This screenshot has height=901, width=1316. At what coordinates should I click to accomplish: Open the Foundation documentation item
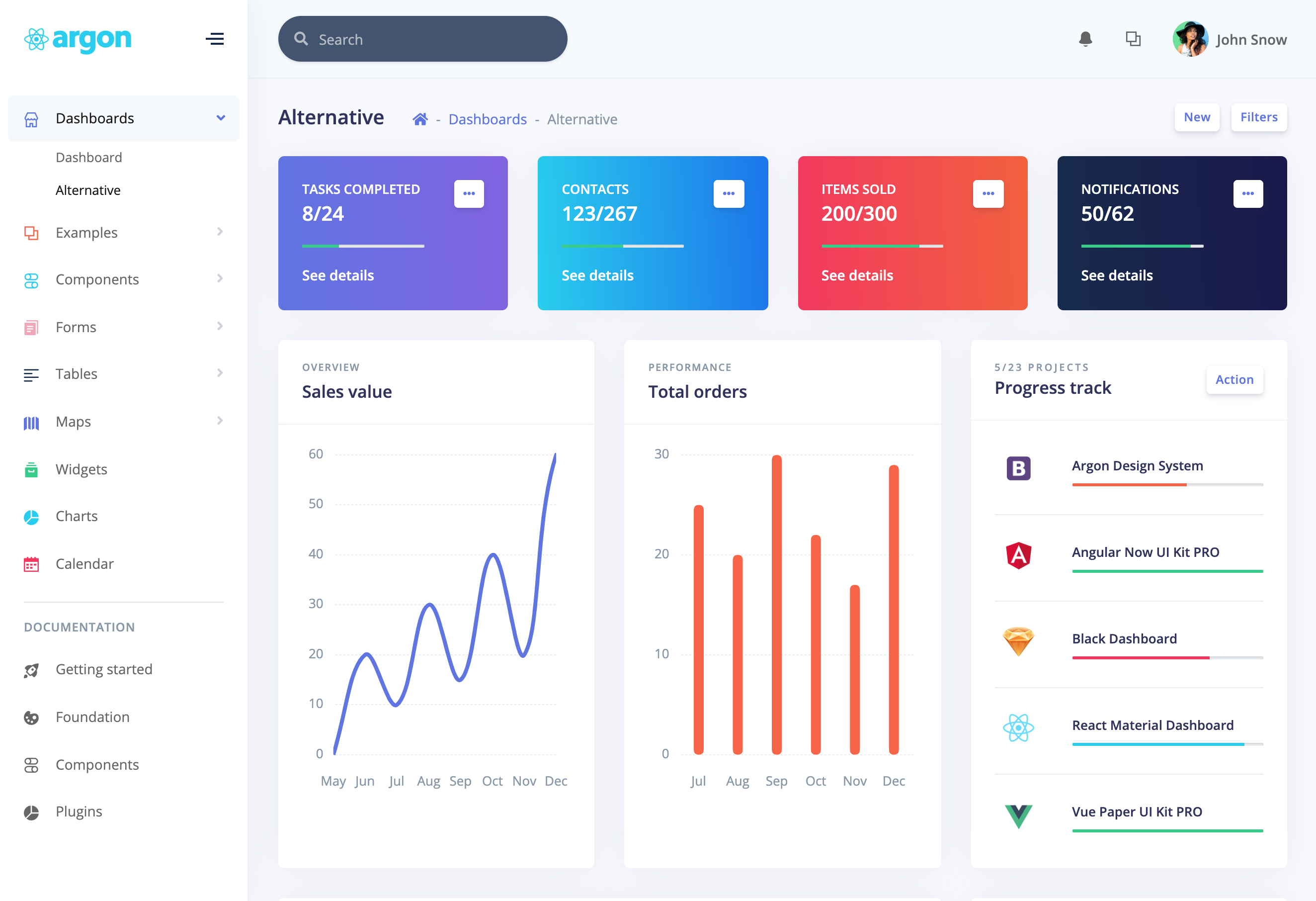[x=92, y=717]
